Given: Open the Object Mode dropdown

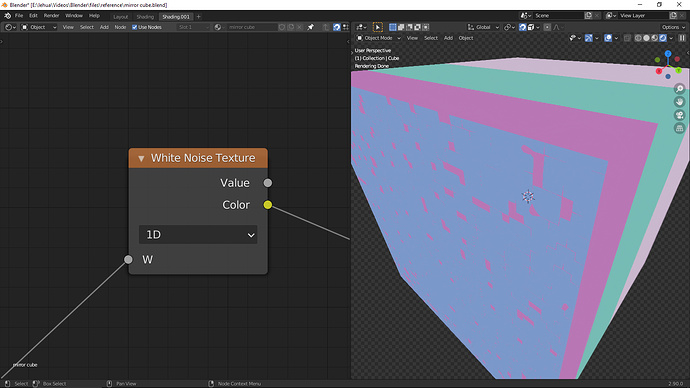Looking at the screenshot, I should tap(378, 38).
